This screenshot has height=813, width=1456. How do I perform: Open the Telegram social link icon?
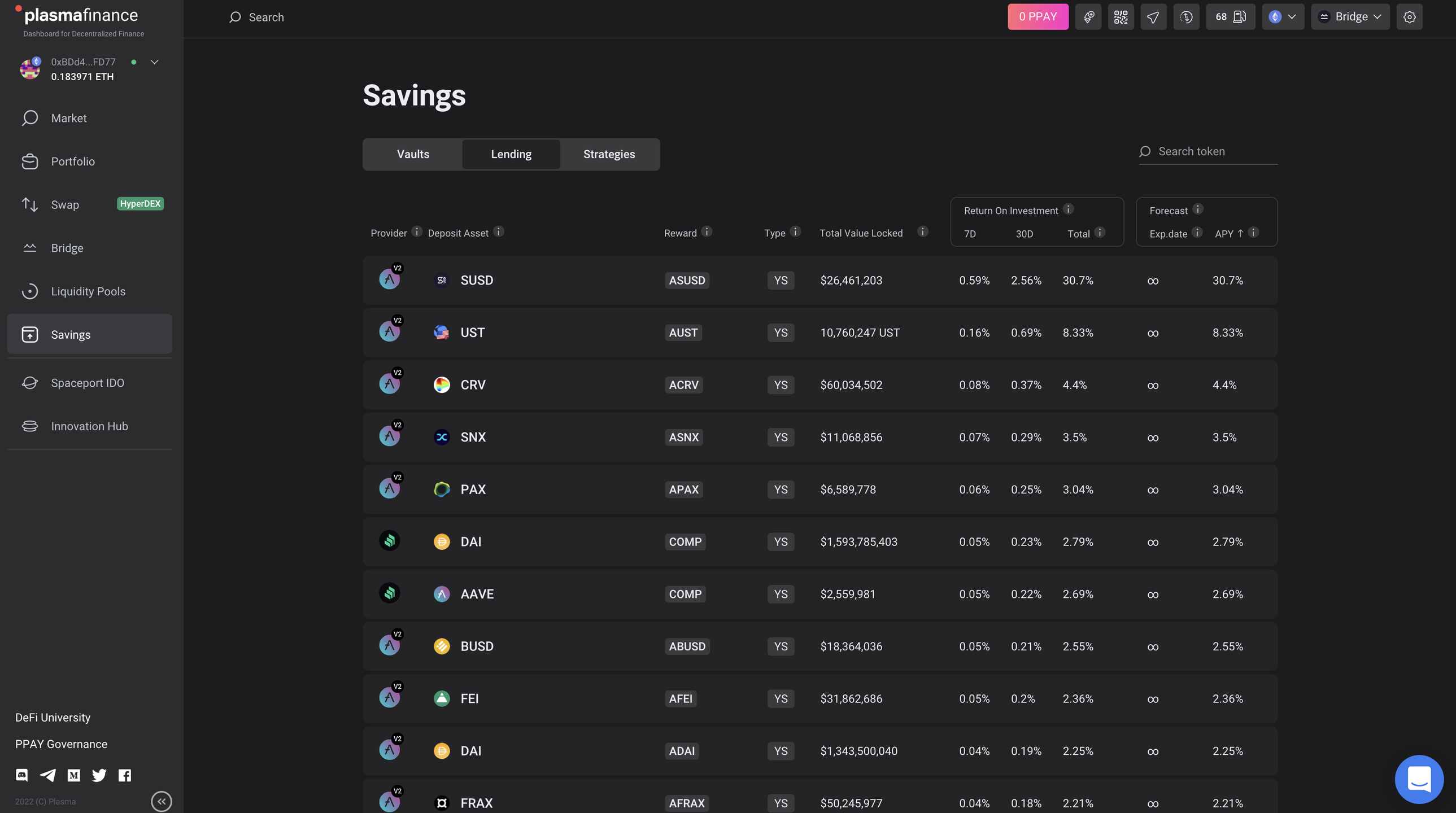[47, 775]
